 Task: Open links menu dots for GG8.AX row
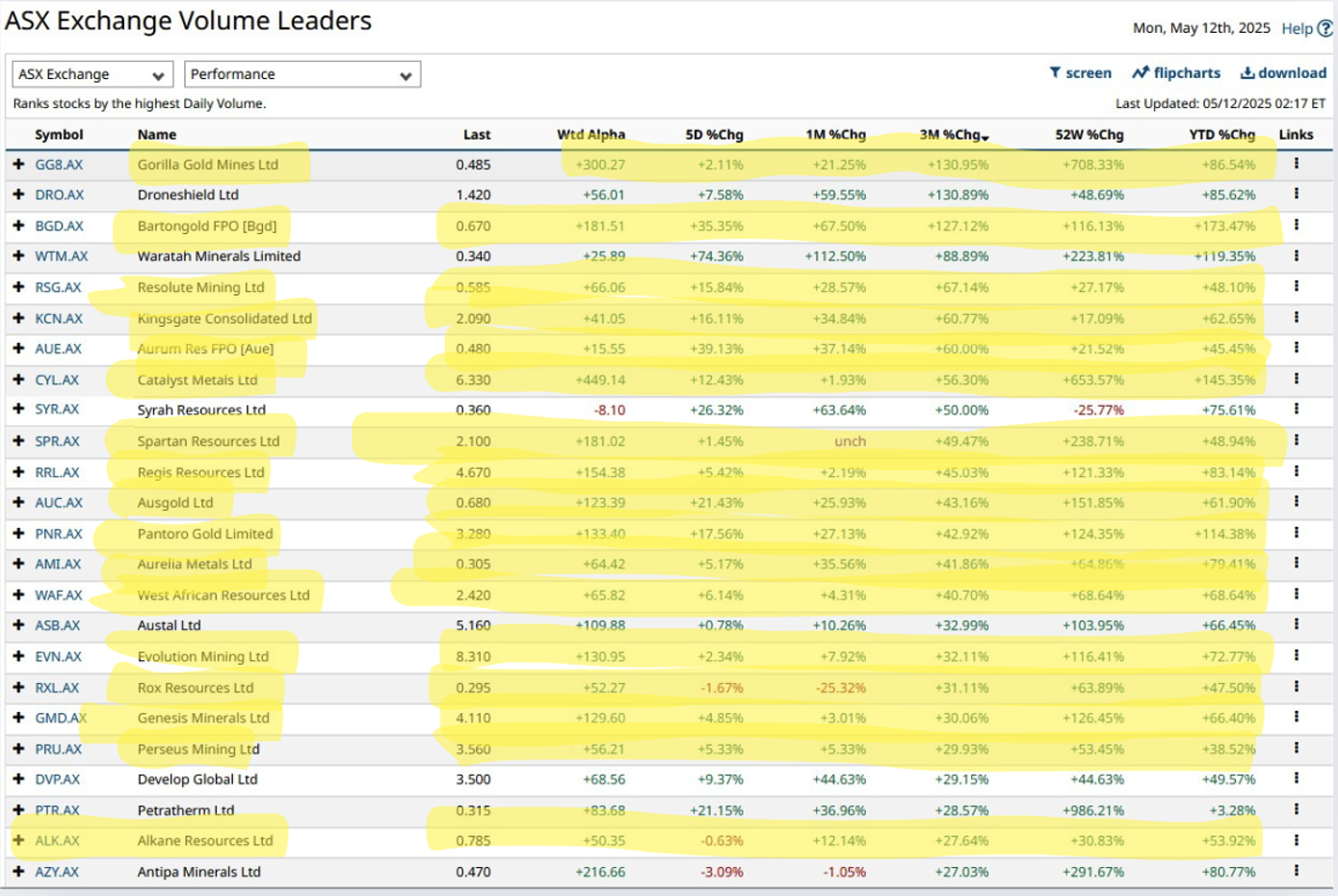[x=1297, y=164]
